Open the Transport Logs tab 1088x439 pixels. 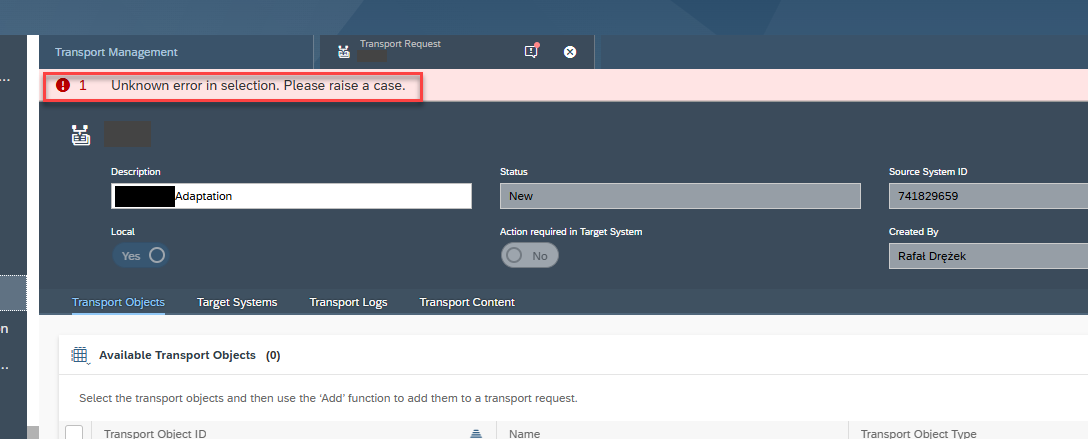point(348,302)
